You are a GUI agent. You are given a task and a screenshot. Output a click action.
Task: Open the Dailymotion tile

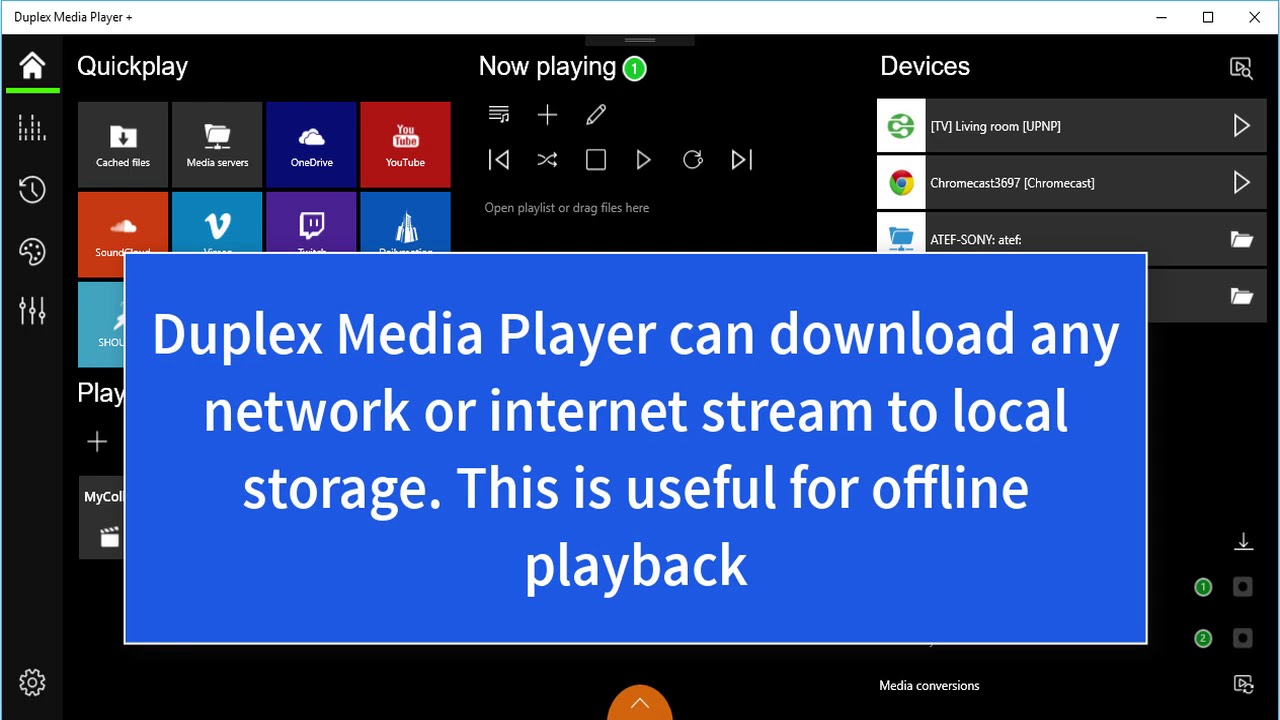point(405,223)
